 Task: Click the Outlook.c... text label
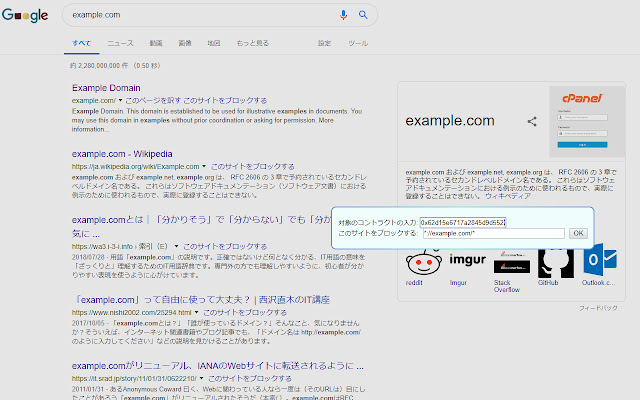tap(598, 282)
